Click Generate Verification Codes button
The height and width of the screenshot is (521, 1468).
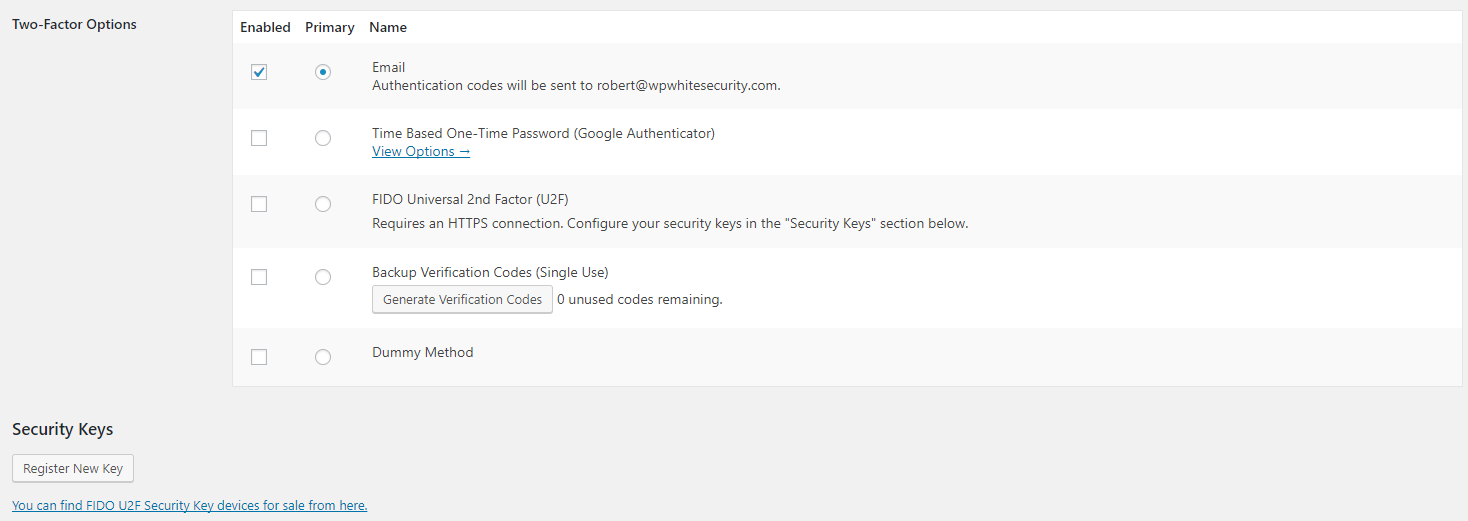pyautogui.click(x=462, y=299)
